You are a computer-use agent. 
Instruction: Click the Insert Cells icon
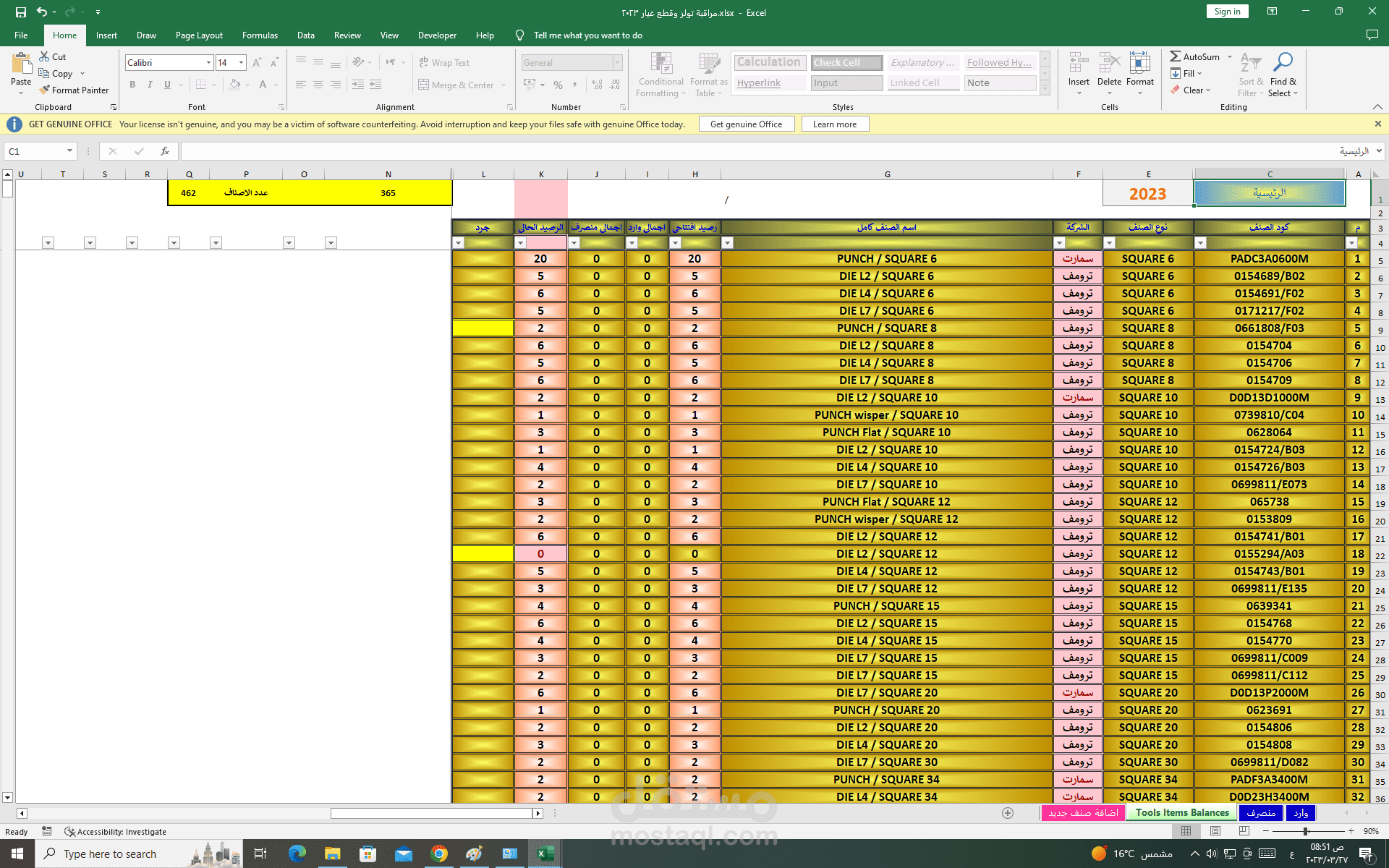(1079, 64)
